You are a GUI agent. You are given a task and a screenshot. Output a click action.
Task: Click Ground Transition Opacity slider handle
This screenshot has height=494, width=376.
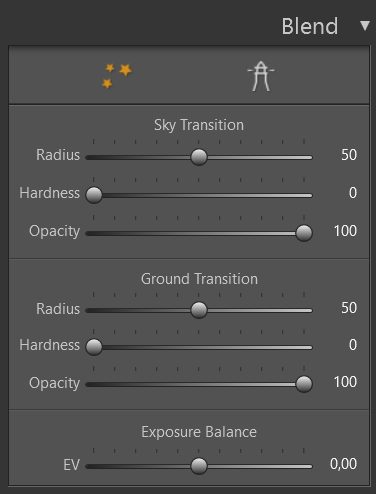304,384
